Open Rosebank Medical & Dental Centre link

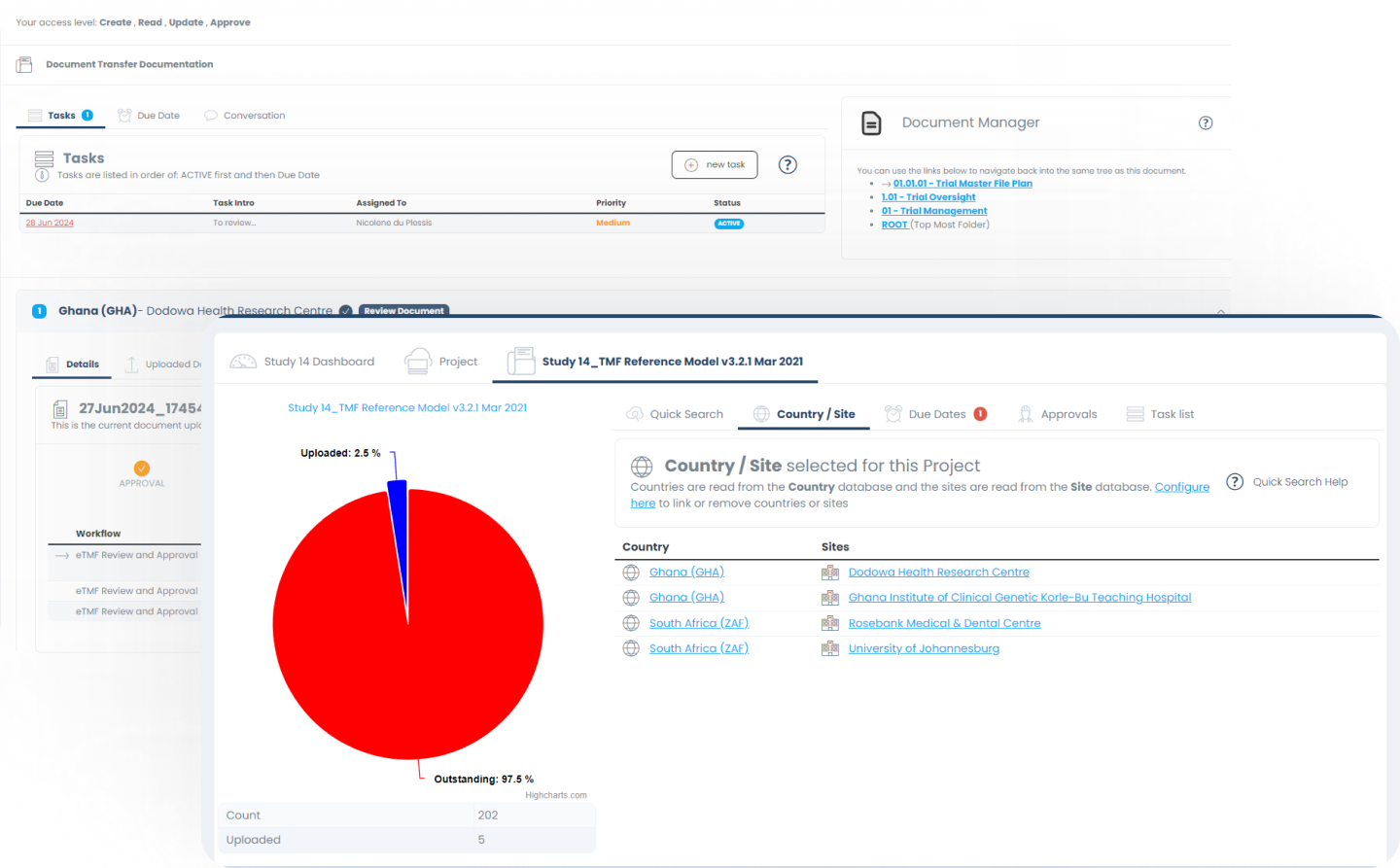click(x=944, y=623)
